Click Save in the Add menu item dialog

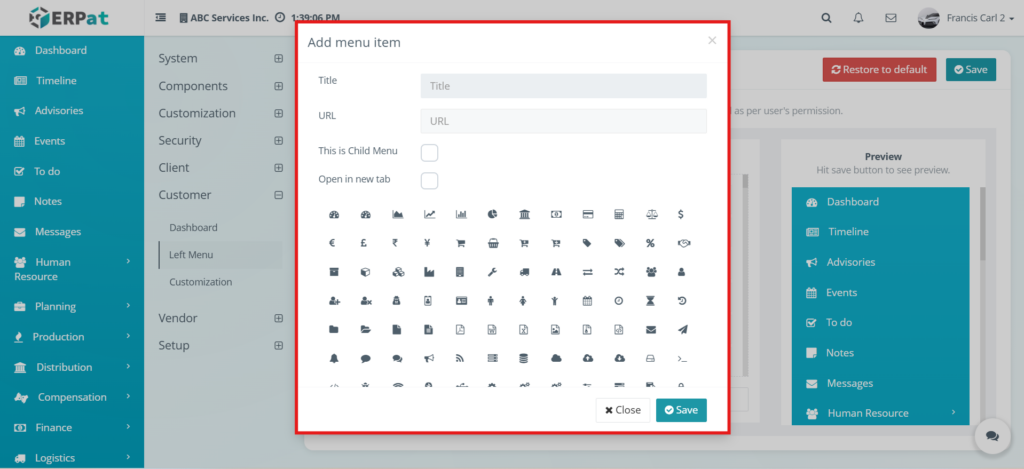click(x=681, y=410)
